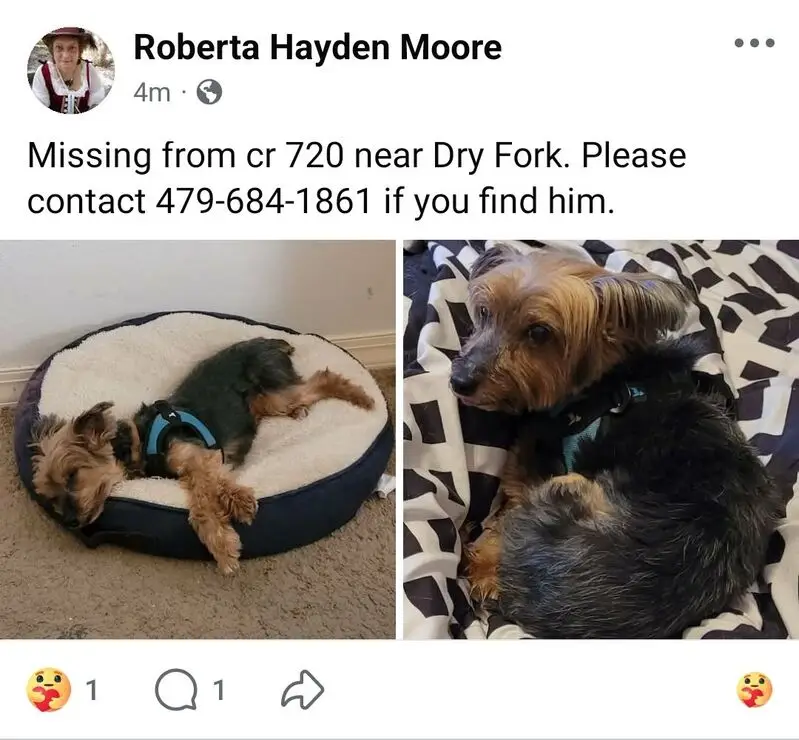Click the public globe privacy icon
Viewport: 799px width, 740px height.
[x=209, y=92]
